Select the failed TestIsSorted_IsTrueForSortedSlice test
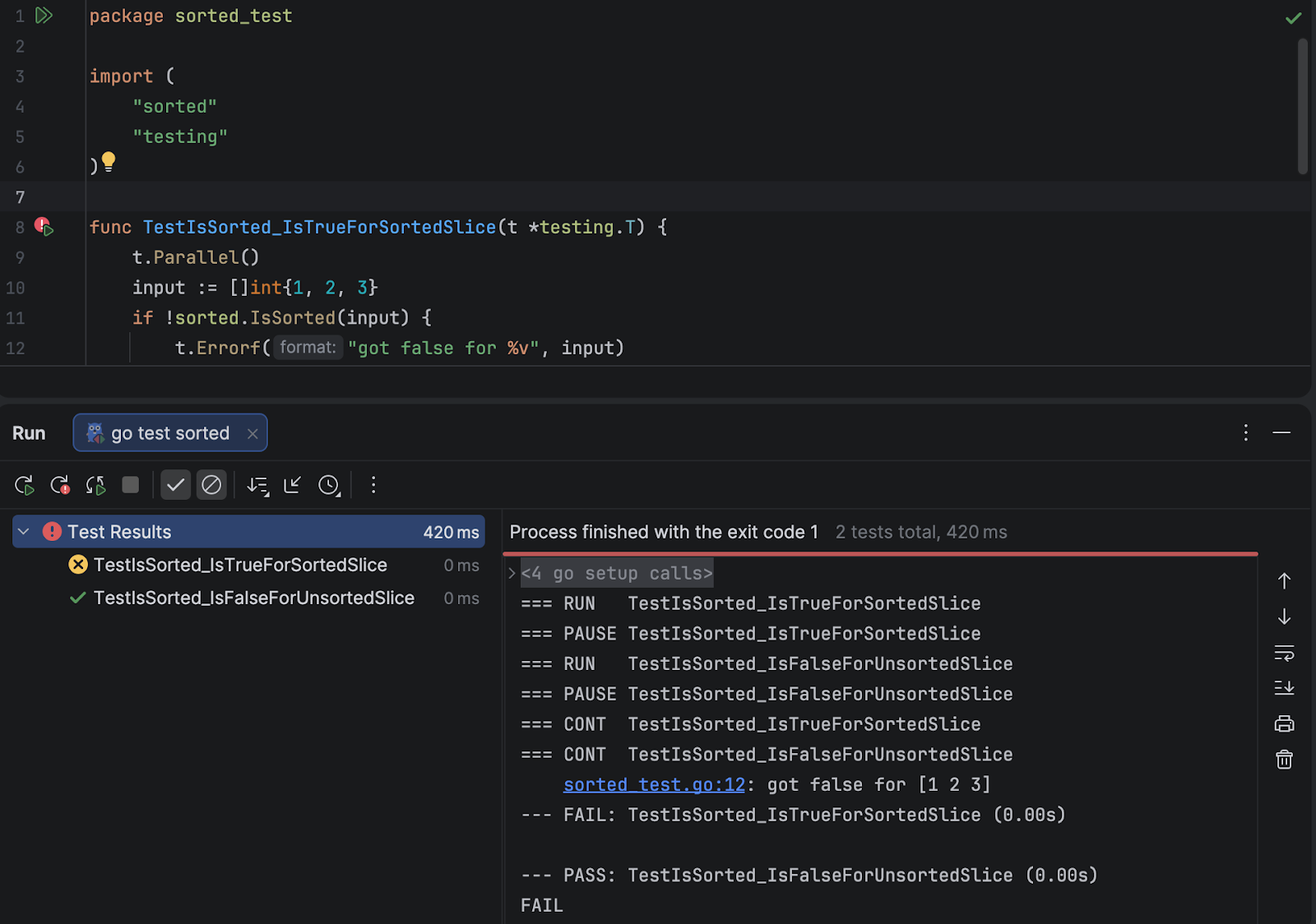Screen dimensions: 1316x924 (239, 565)
